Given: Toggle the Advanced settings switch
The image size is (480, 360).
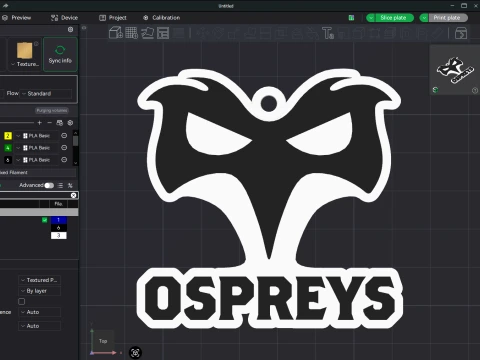Looking at the screenshot, I should point(49,185).
